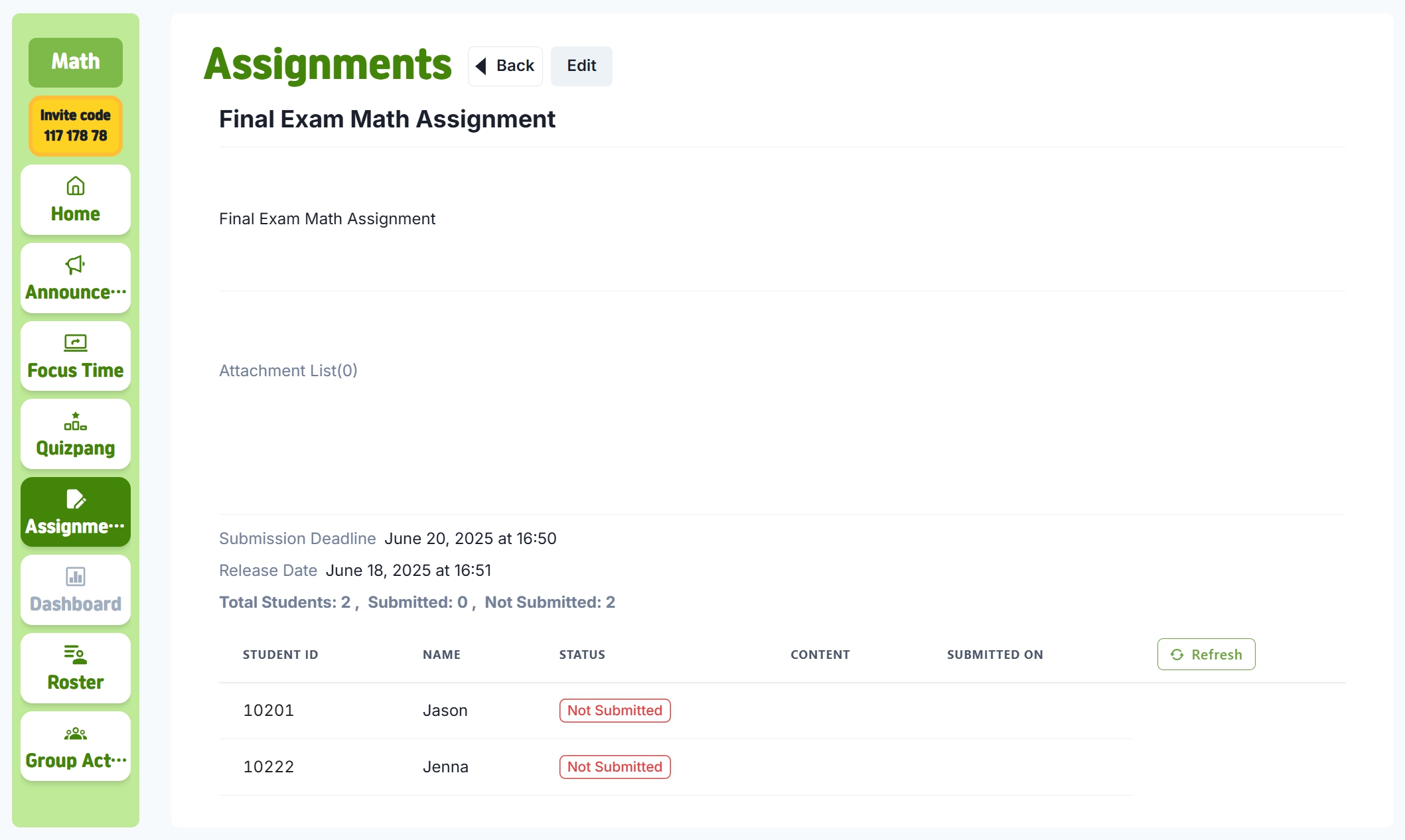Select the Roster list icon
The width and height of the screenshot is (1405, 840).
76,655
